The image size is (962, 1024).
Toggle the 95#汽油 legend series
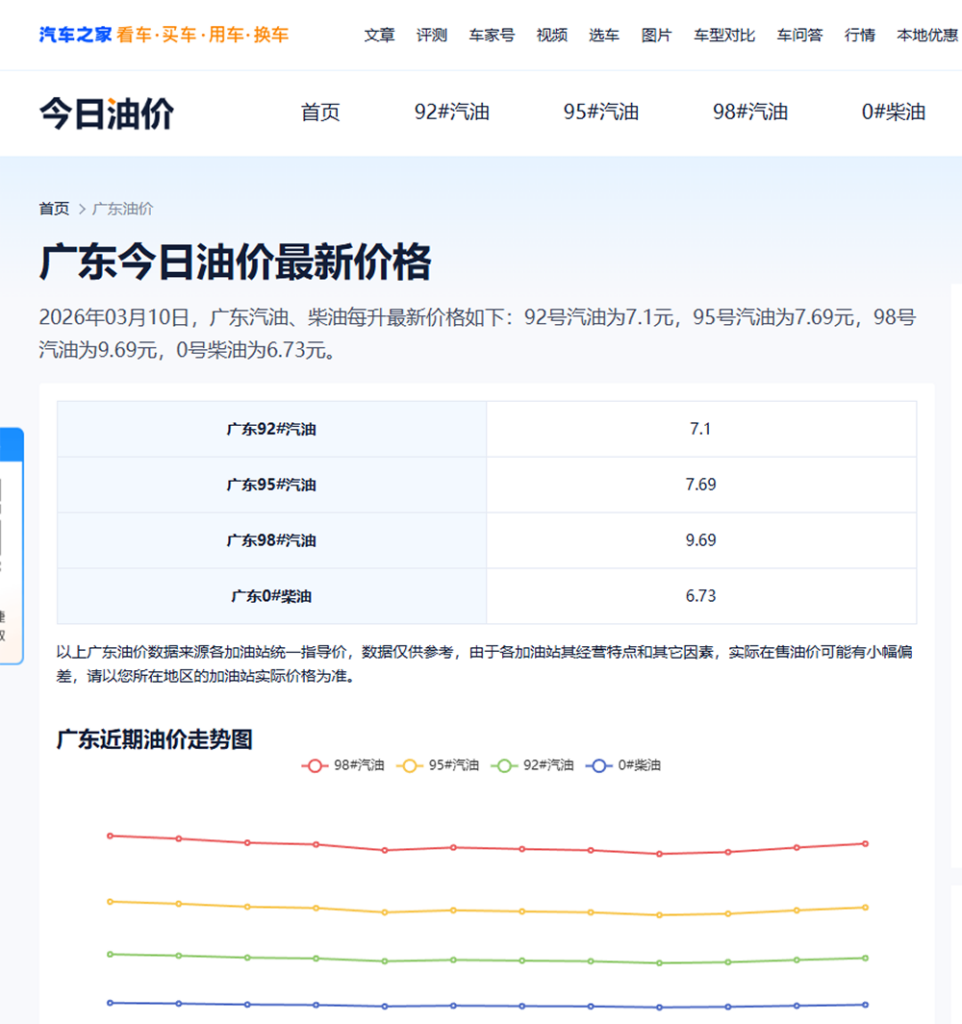[x=438, y=765]
